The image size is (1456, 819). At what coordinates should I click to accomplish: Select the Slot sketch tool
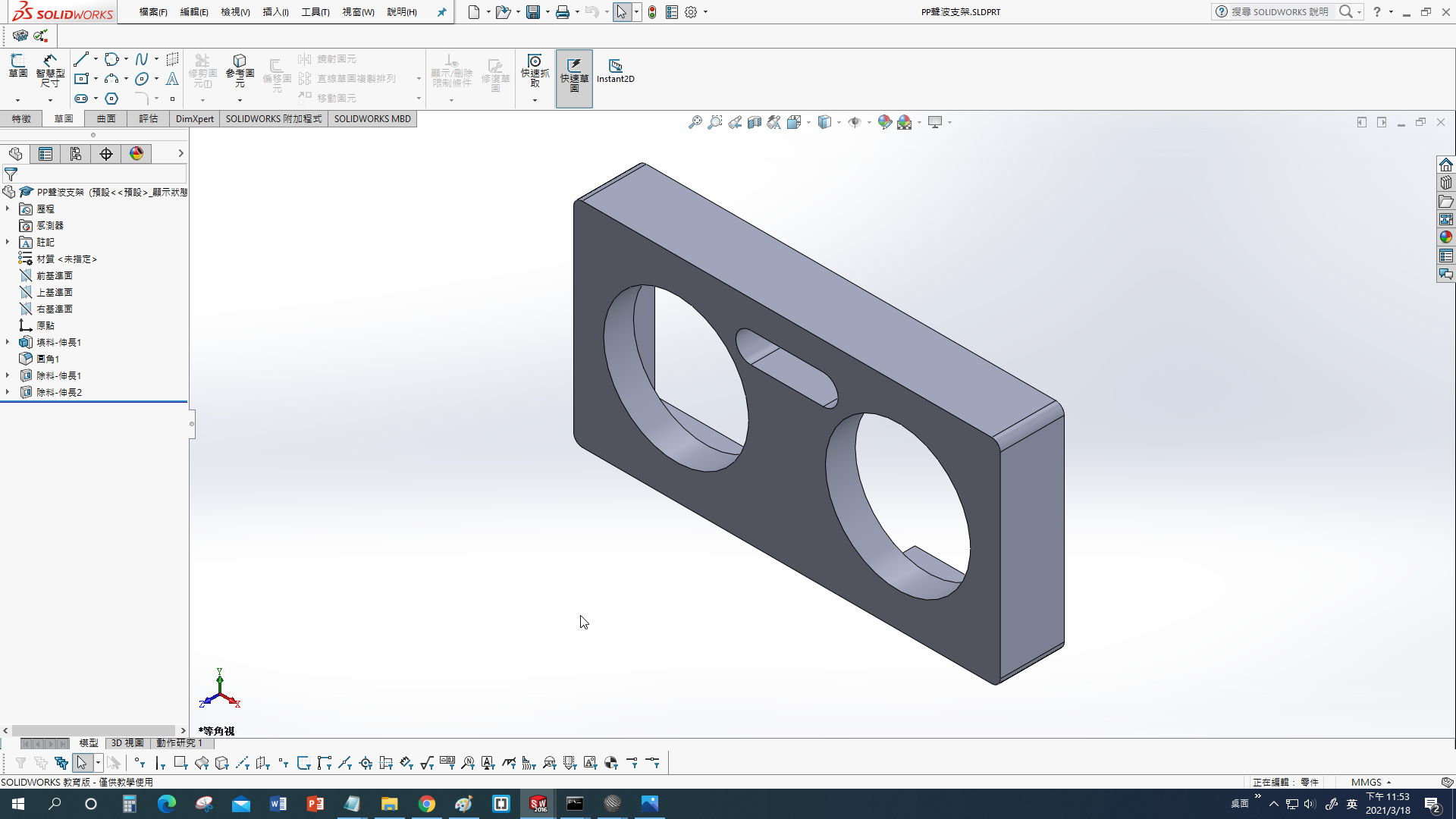81,99
